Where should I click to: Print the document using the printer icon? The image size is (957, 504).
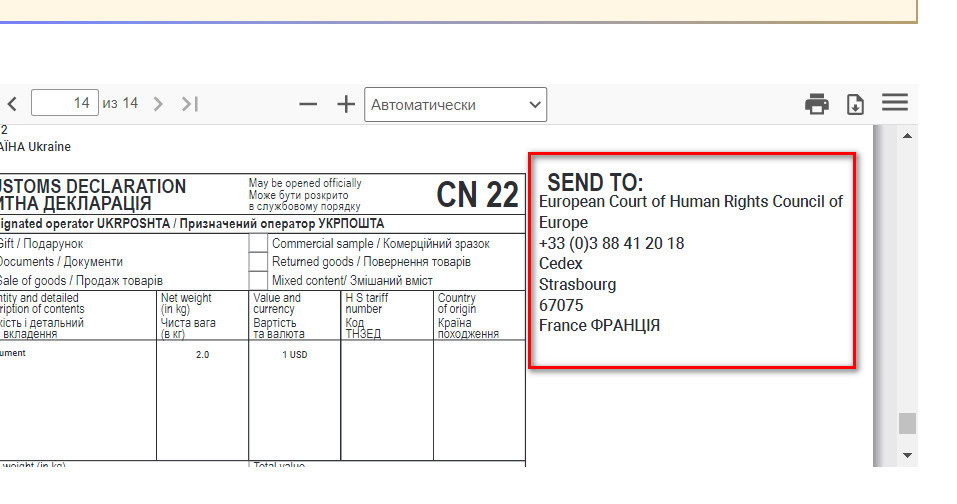(817, 104)
